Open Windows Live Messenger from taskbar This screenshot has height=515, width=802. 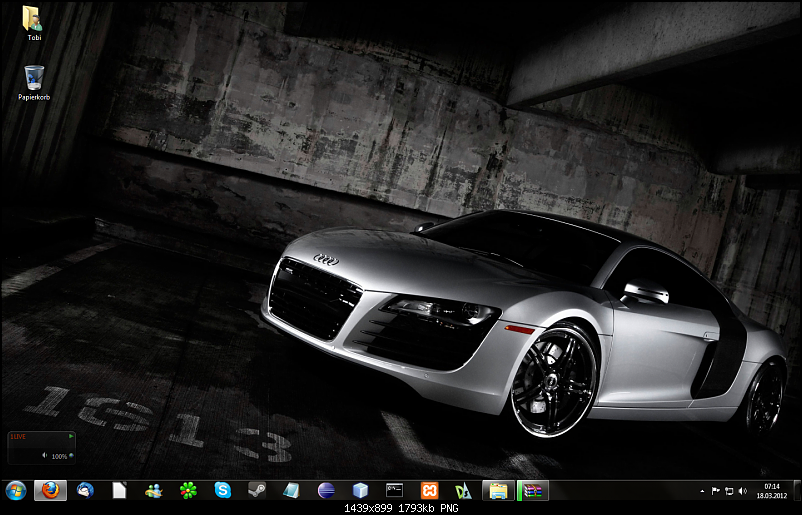(153, 491)
